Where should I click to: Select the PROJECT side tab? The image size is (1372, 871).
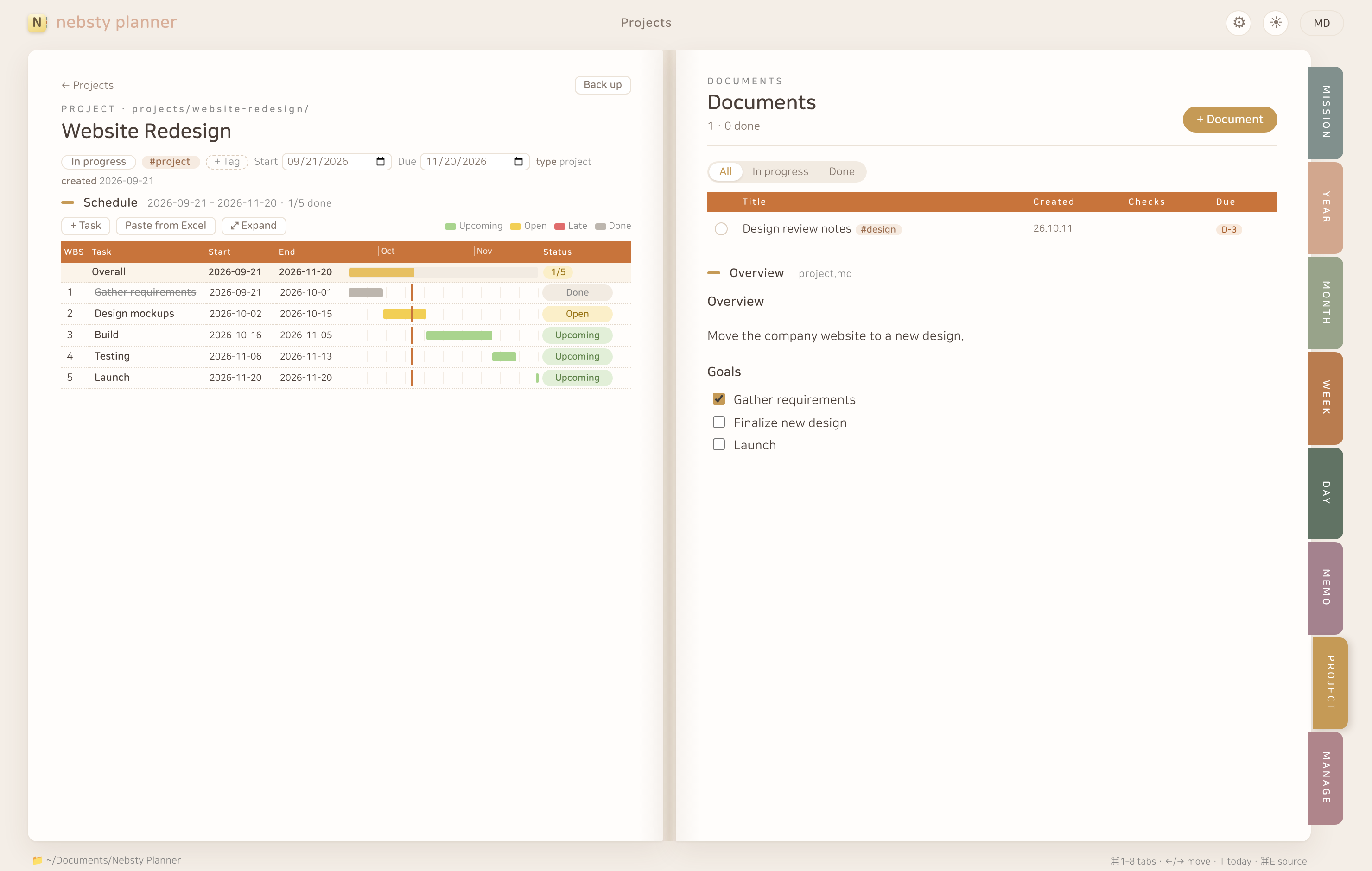pos(1330,683)
